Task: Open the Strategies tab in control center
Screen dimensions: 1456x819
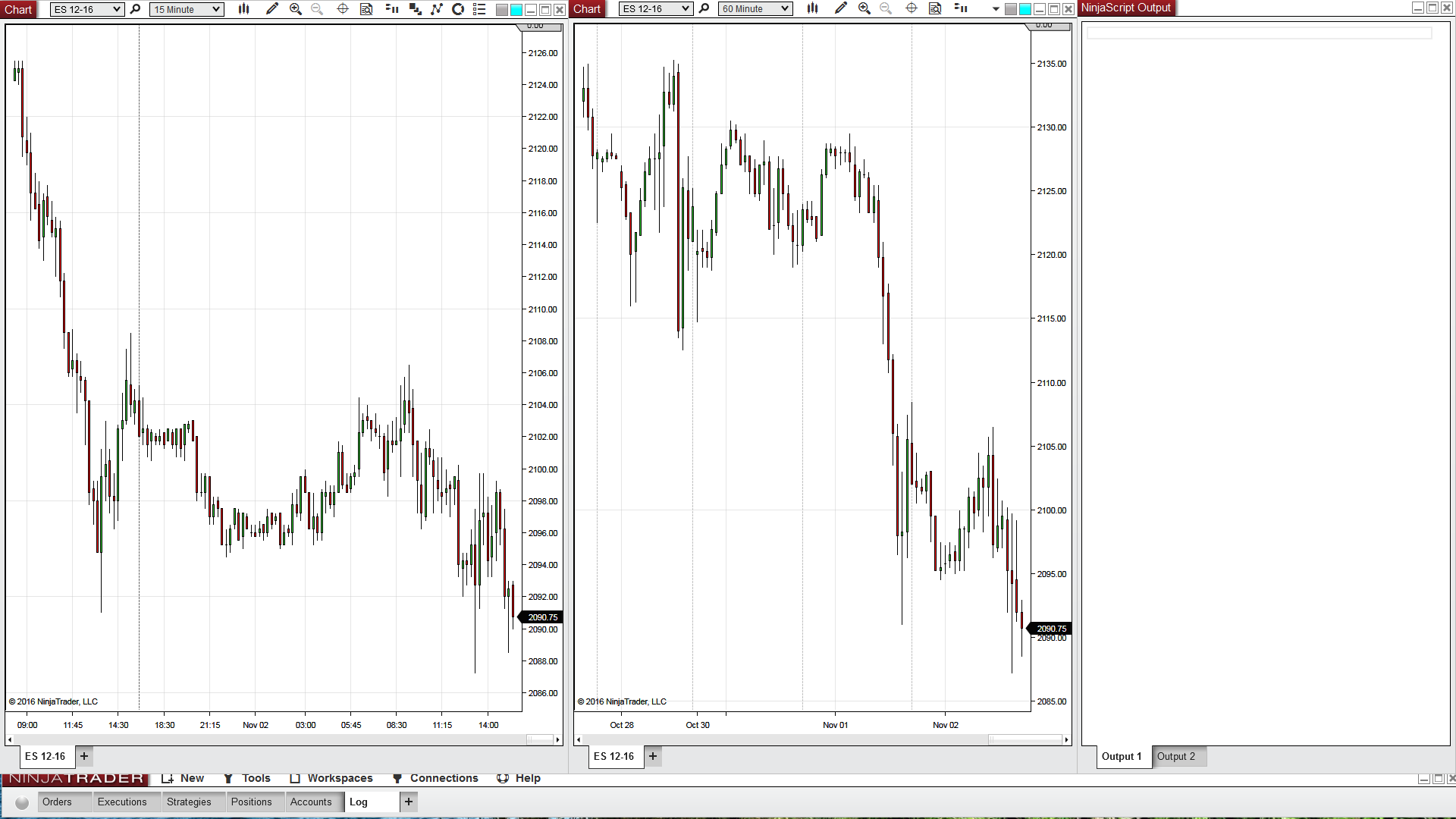Action: click(x=189, y=802)
